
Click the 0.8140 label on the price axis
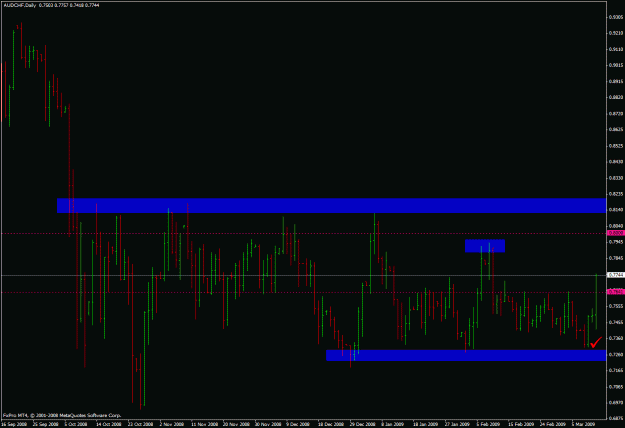pos(616,210)
